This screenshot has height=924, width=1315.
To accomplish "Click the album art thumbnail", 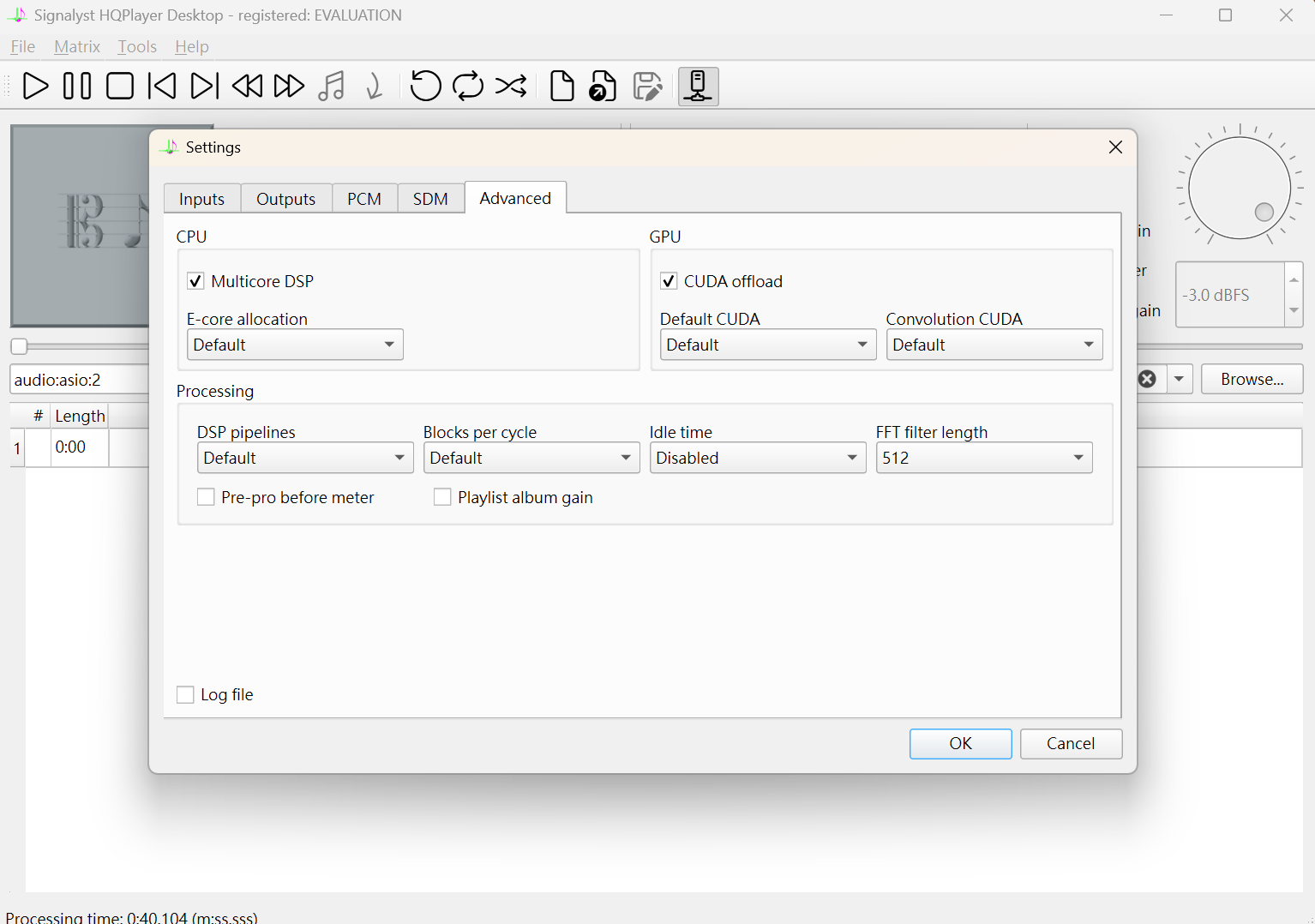I will coord(81,226).
